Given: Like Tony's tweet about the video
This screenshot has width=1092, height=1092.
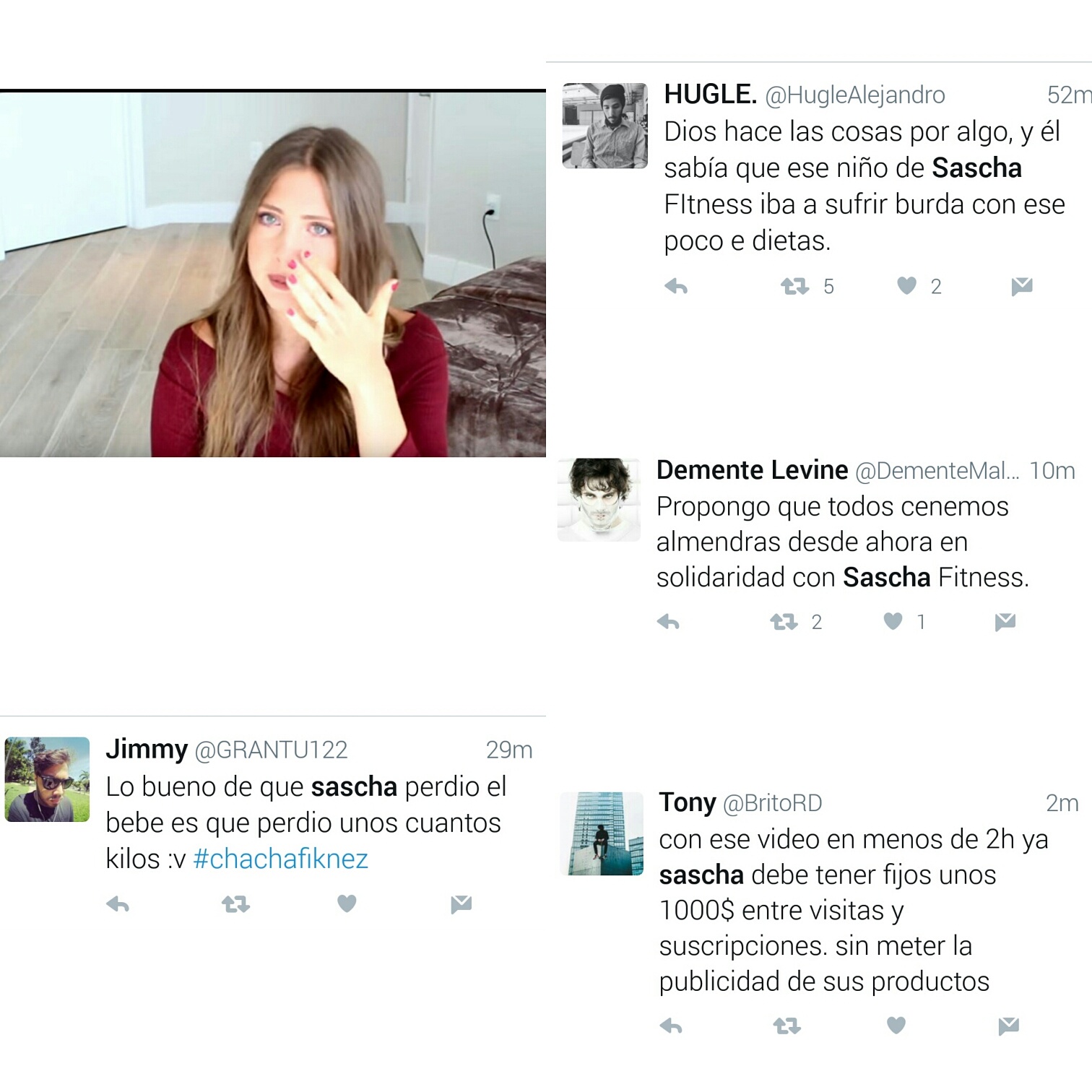Looking at the screenshot, I should (x=896, y=1026).
